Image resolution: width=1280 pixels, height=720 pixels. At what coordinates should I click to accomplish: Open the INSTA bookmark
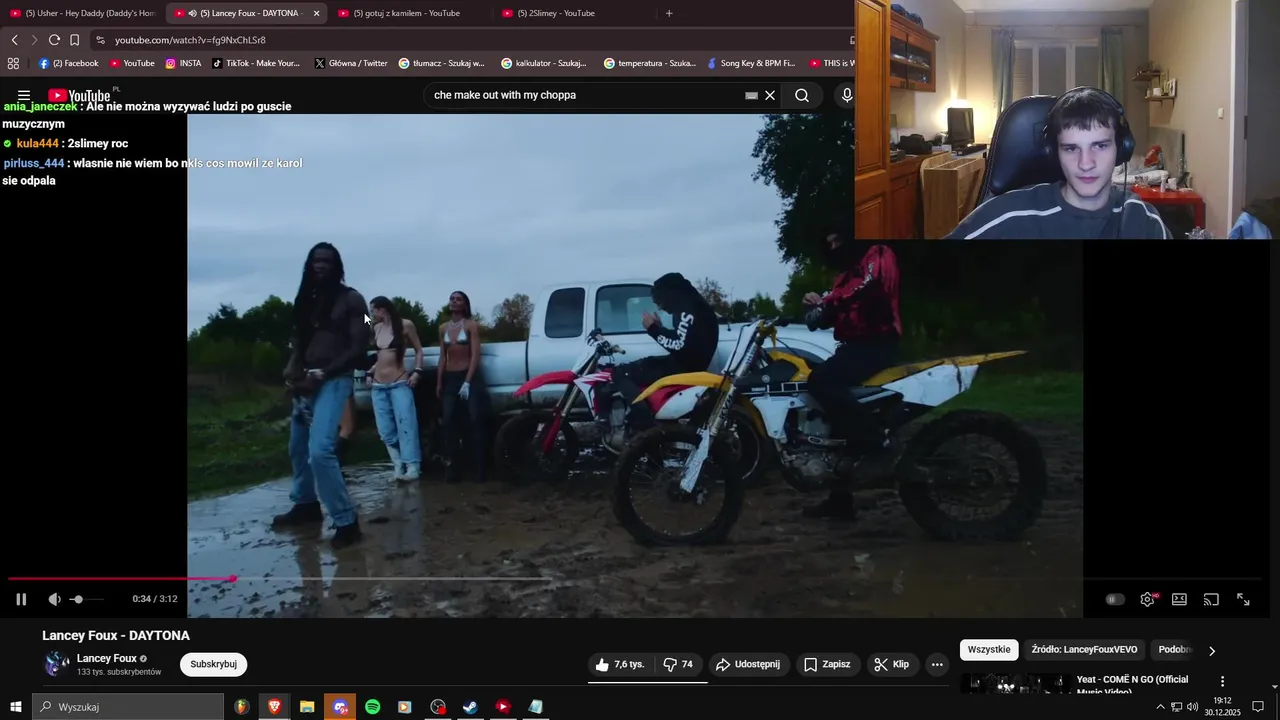(183, 63)
